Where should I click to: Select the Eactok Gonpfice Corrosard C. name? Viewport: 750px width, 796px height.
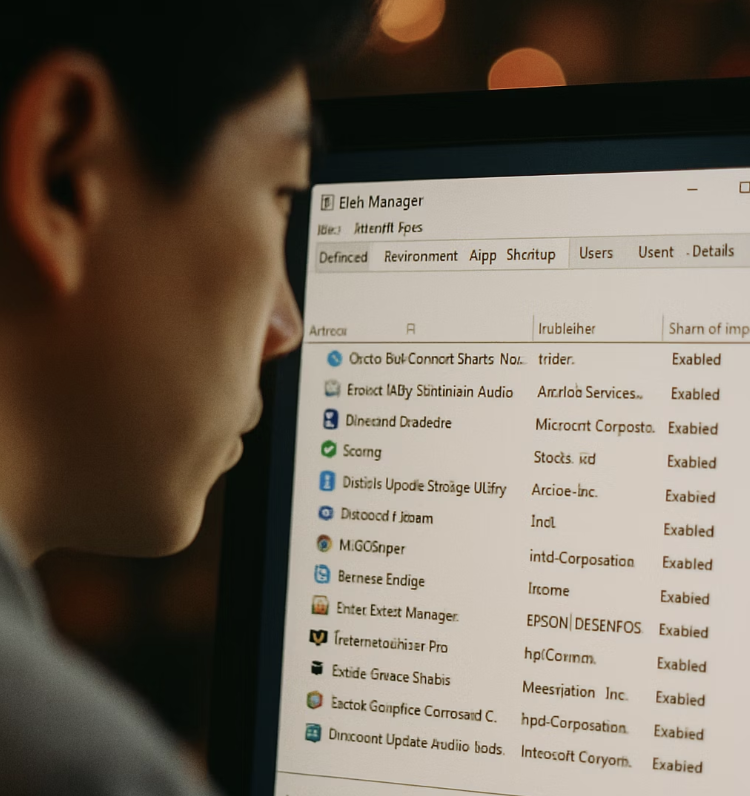coord(413,710)
